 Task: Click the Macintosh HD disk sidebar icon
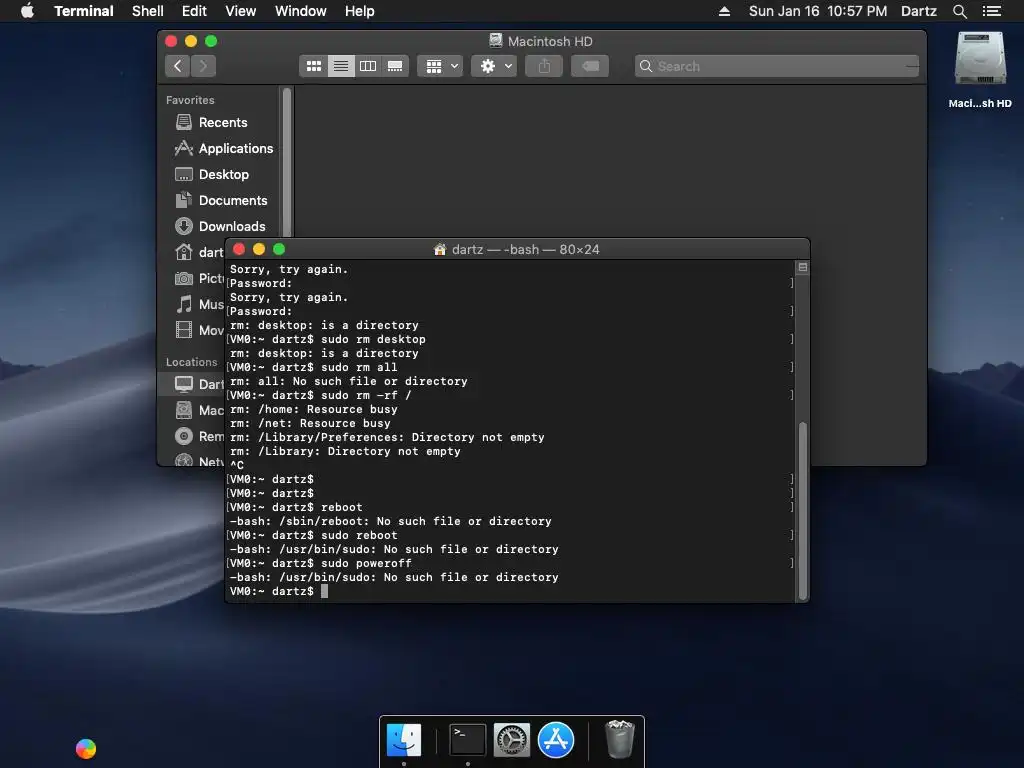coord(184,410)
